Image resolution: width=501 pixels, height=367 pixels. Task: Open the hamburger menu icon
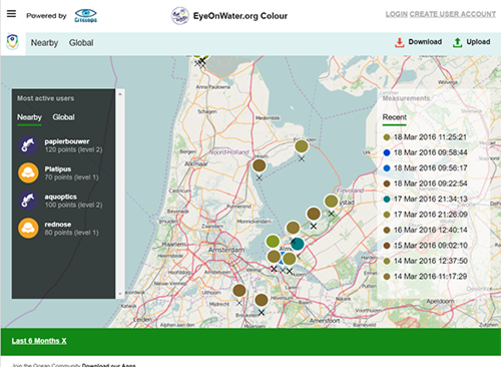(x=11, y=14)
